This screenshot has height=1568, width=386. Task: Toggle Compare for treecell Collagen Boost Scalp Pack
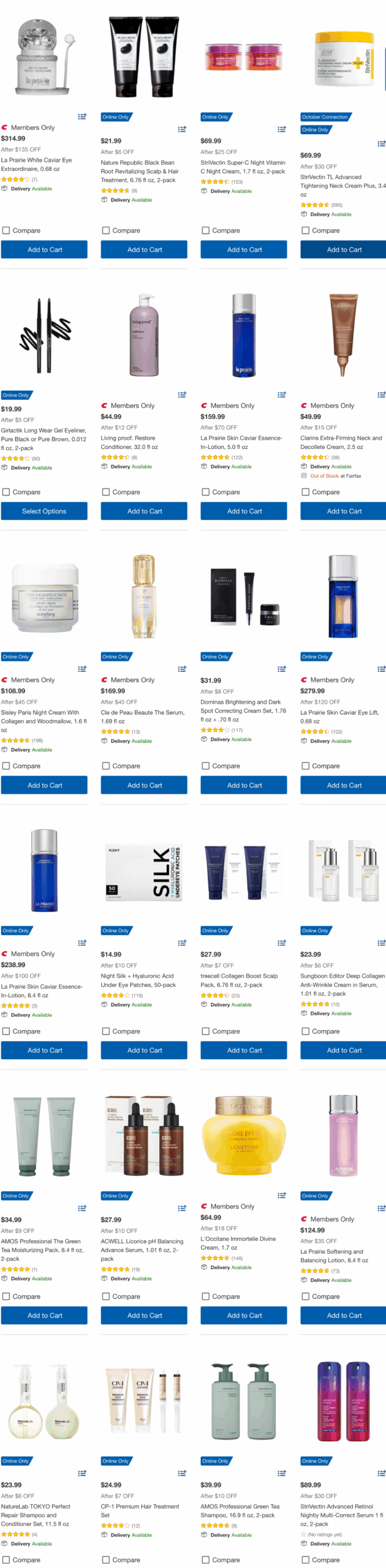point(206,1031)
